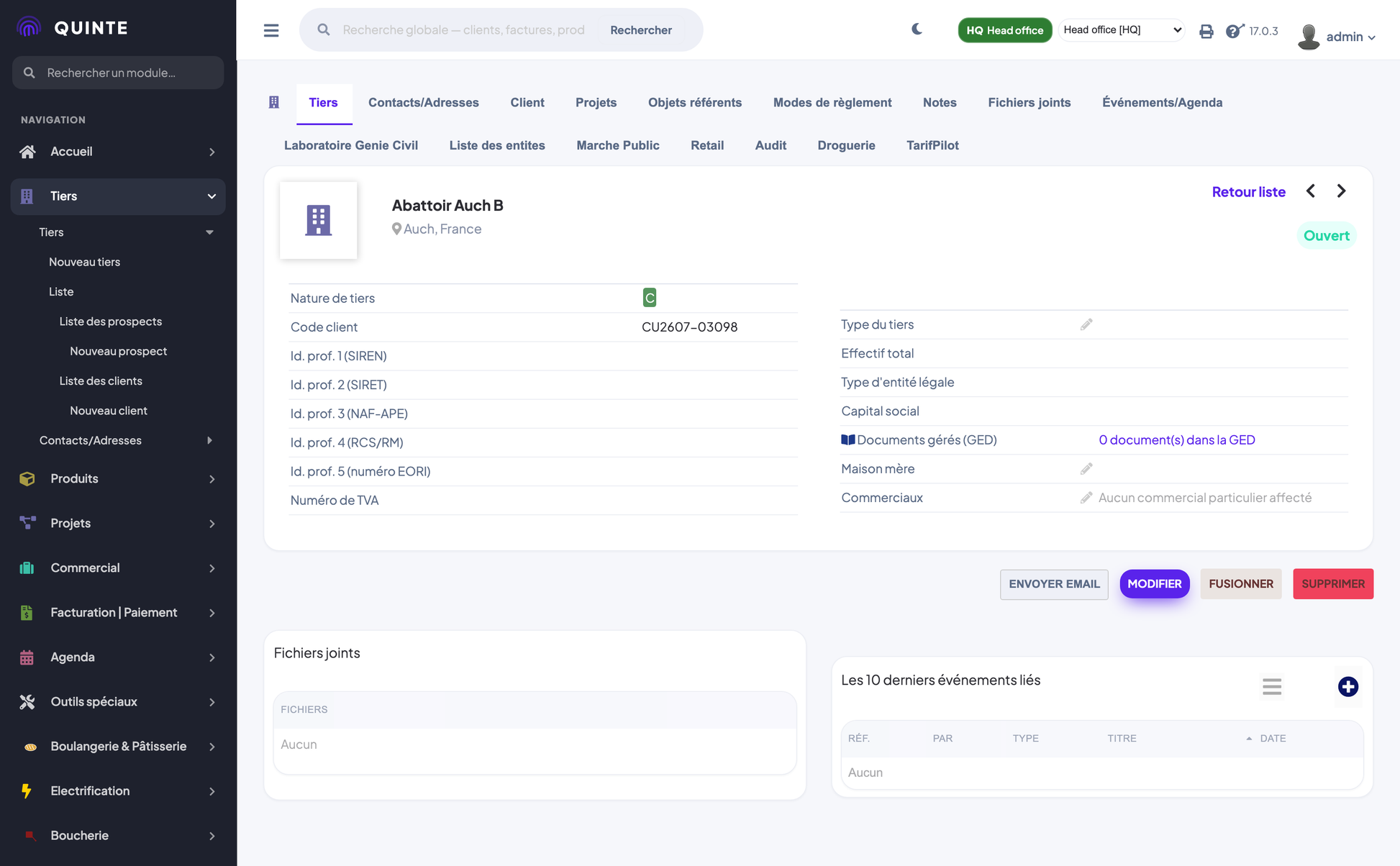
Task: Click the Facturation invoice icon
Action: pyautogui.click(x=27, y=612)
